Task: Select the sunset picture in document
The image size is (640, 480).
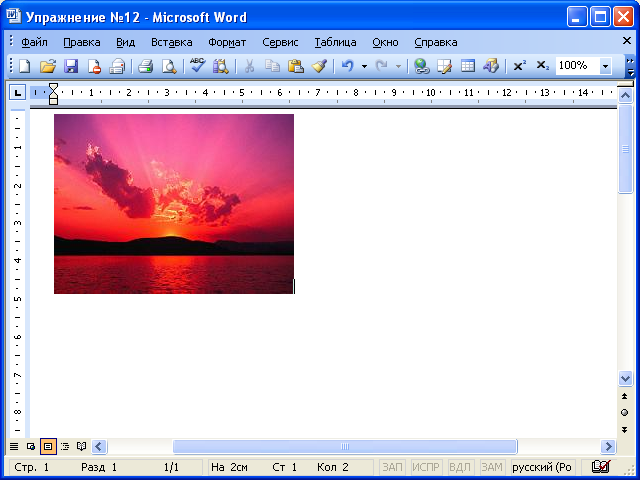Action: pos(174,204)
